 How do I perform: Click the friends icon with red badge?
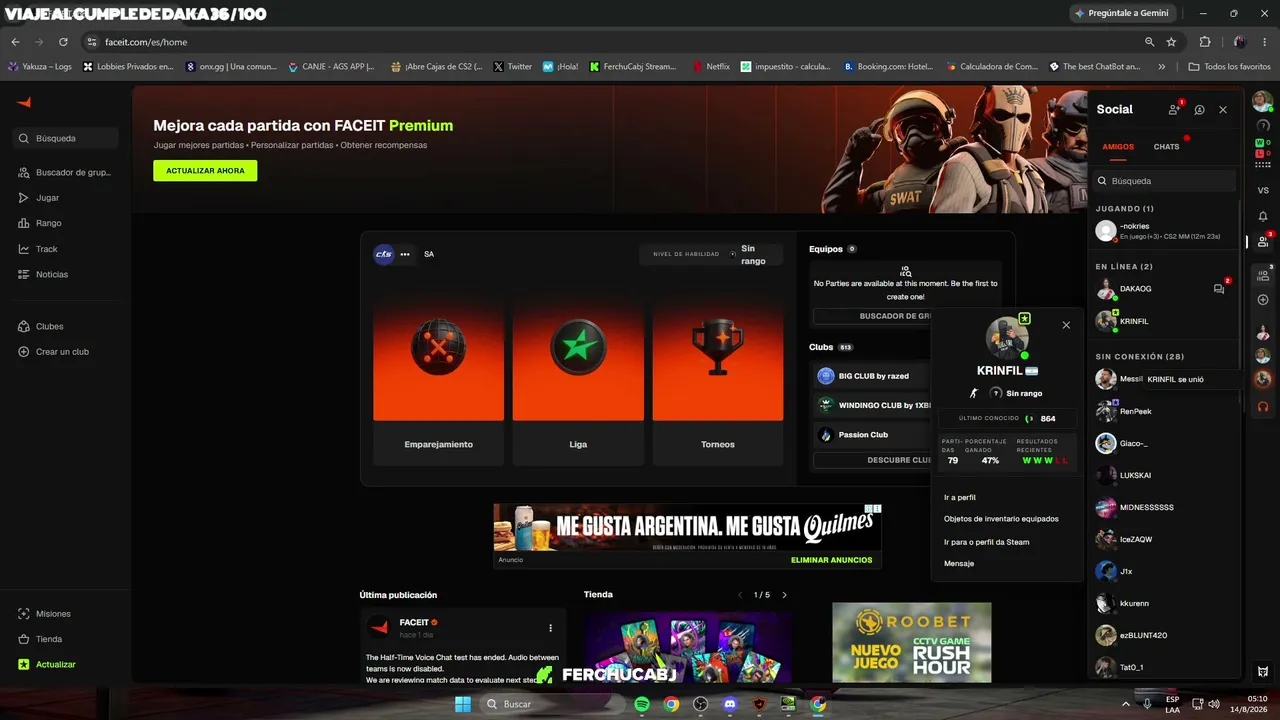(1263, 241)
